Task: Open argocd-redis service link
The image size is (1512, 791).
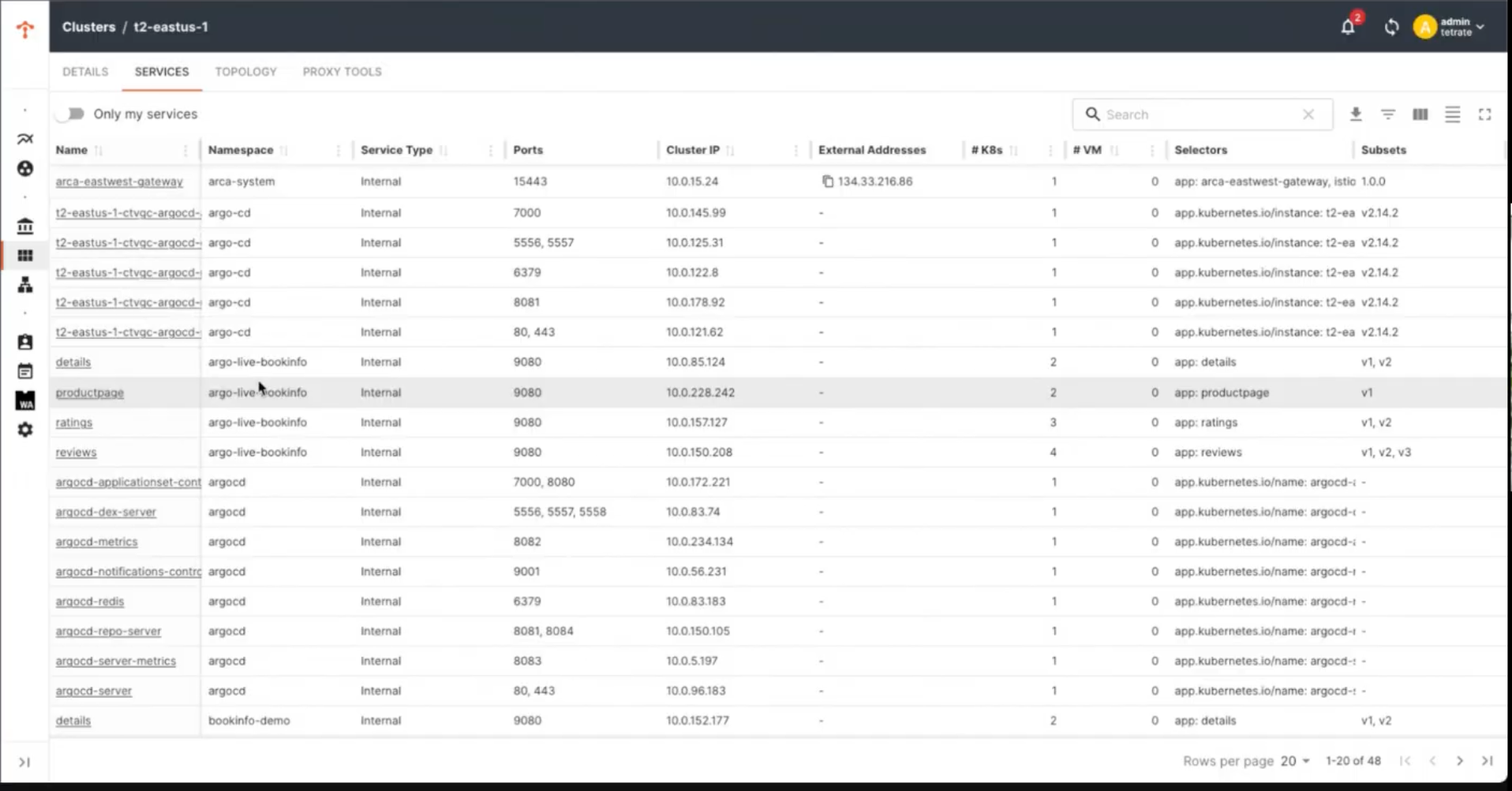Action: click(x=90, y=602)
